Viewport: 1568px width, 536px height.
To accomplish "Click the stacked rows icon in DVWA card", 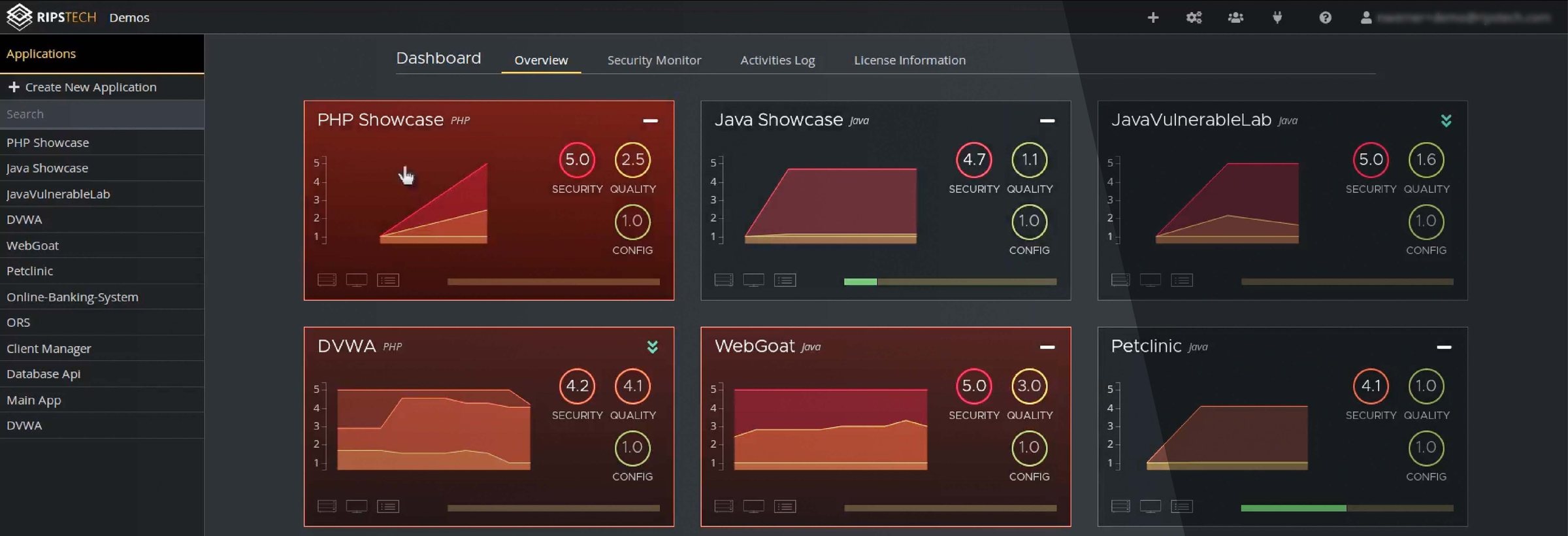I will tap(327, 506).
